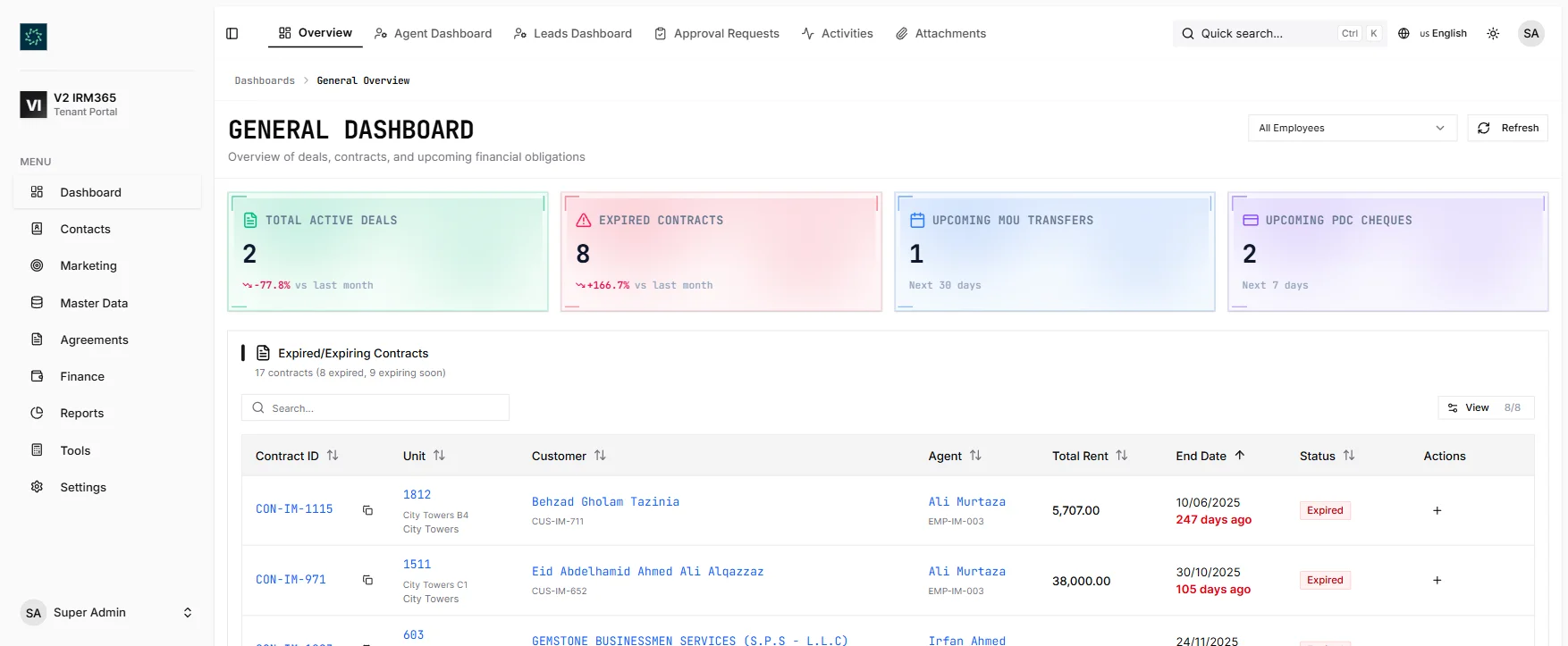Screen dimensions: 1568x646
Task: Click the globe language icon
Action: coord(1404,34)
